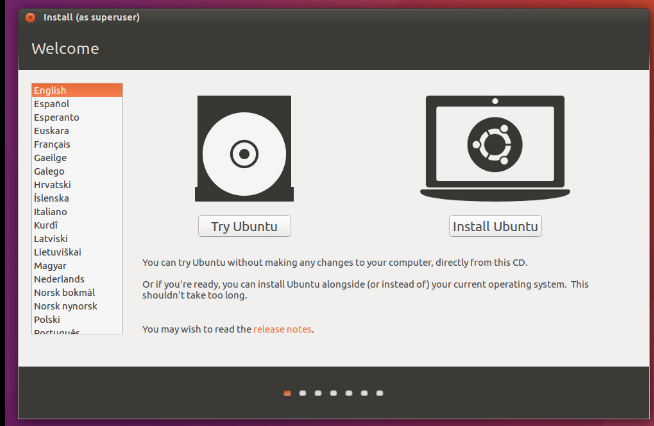Open the release notes link
Screen dimensions: 654x426
pos(282,329)
